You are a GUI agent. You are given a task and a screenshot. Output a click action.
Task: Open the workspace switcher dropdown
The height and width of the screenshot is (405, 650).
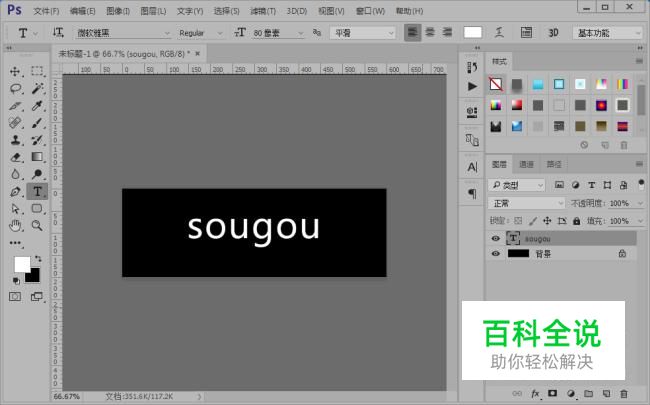coord(608,33)
